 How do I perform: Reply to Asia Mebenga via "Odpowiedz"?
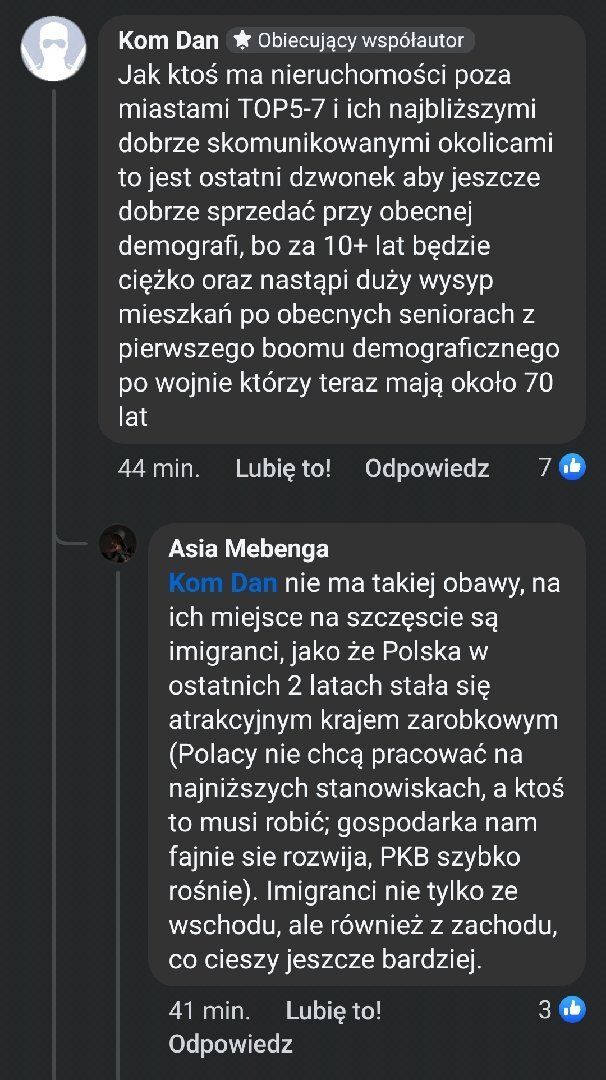point(230,1045)
